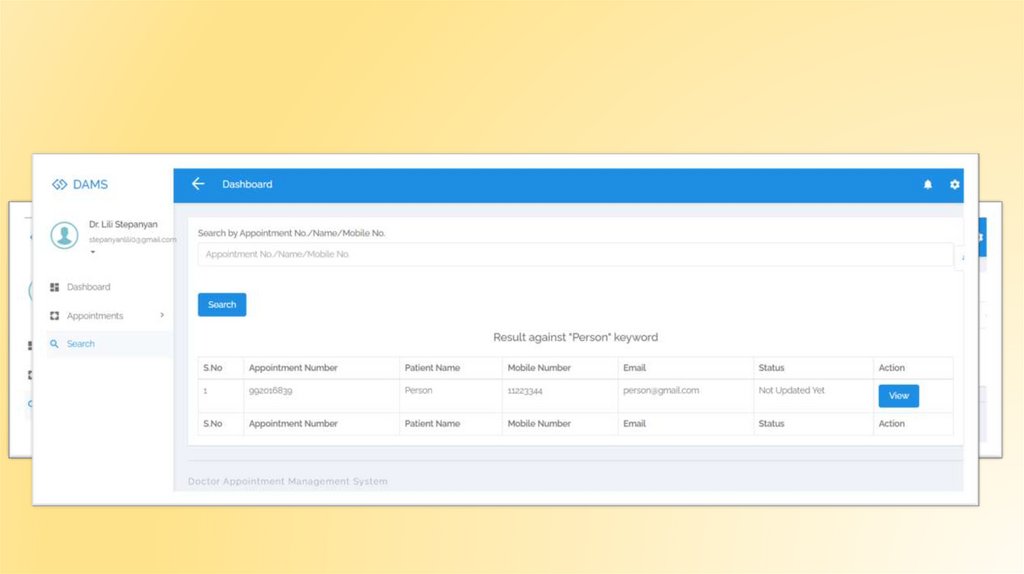Click the Dashboard grid icon in sidebar

click(55, 287)
